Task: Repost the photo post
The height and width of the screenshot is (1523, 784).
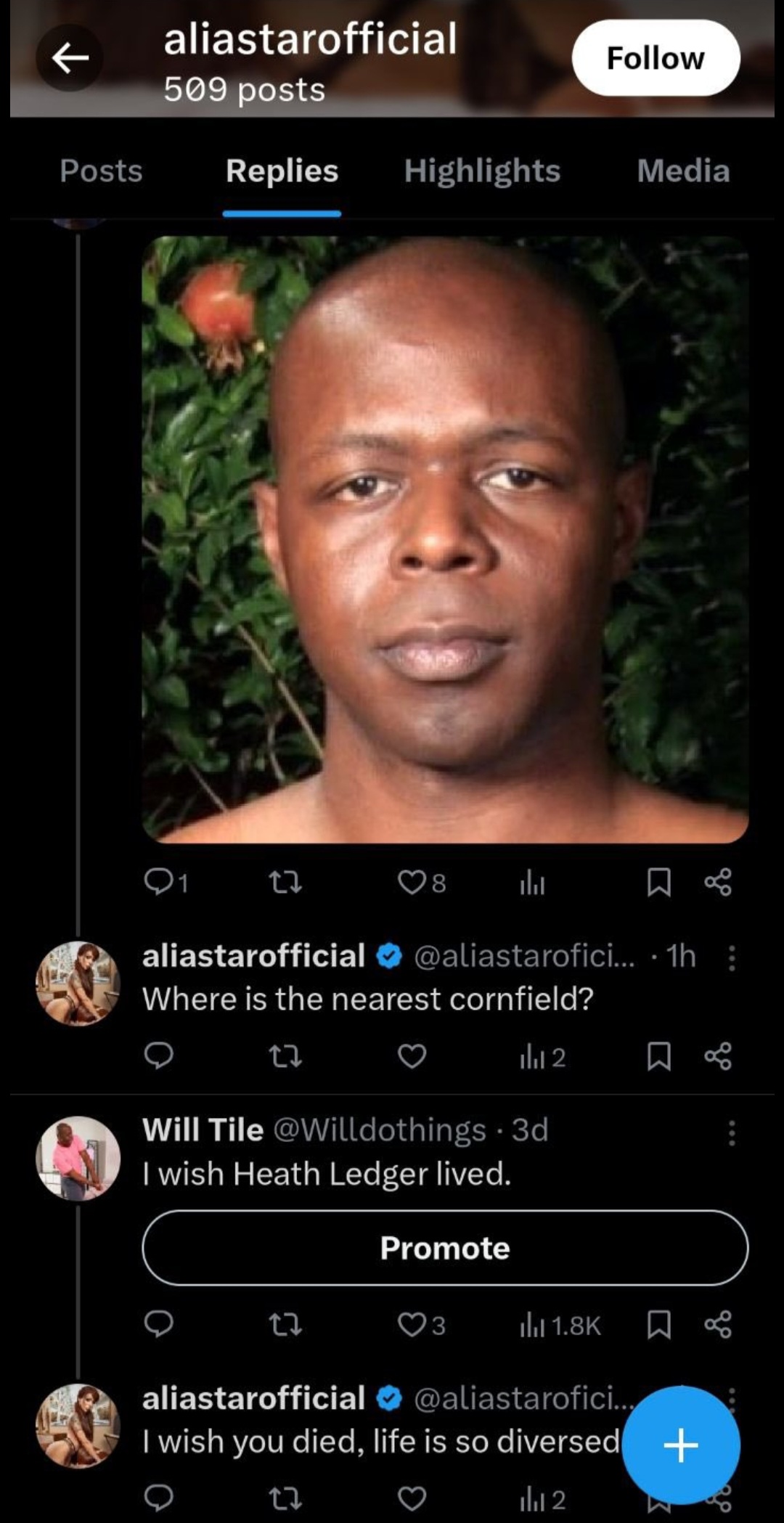Action: (285, 882)
